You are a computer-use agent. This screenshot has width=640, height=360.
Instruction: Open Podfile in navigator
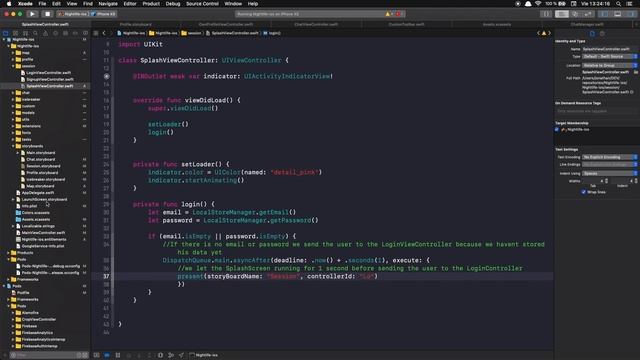click(23, 293)
